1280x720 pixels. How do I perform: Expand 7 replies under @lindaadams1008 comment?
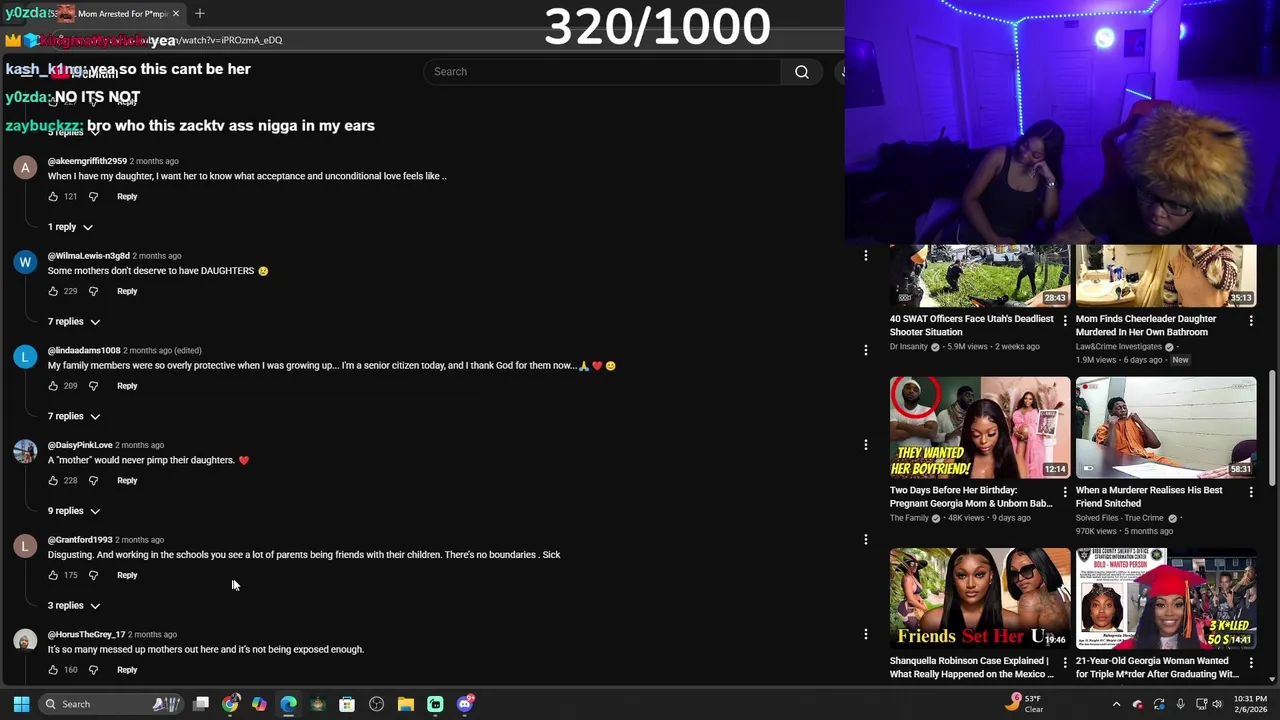click(x=74, y=416)
